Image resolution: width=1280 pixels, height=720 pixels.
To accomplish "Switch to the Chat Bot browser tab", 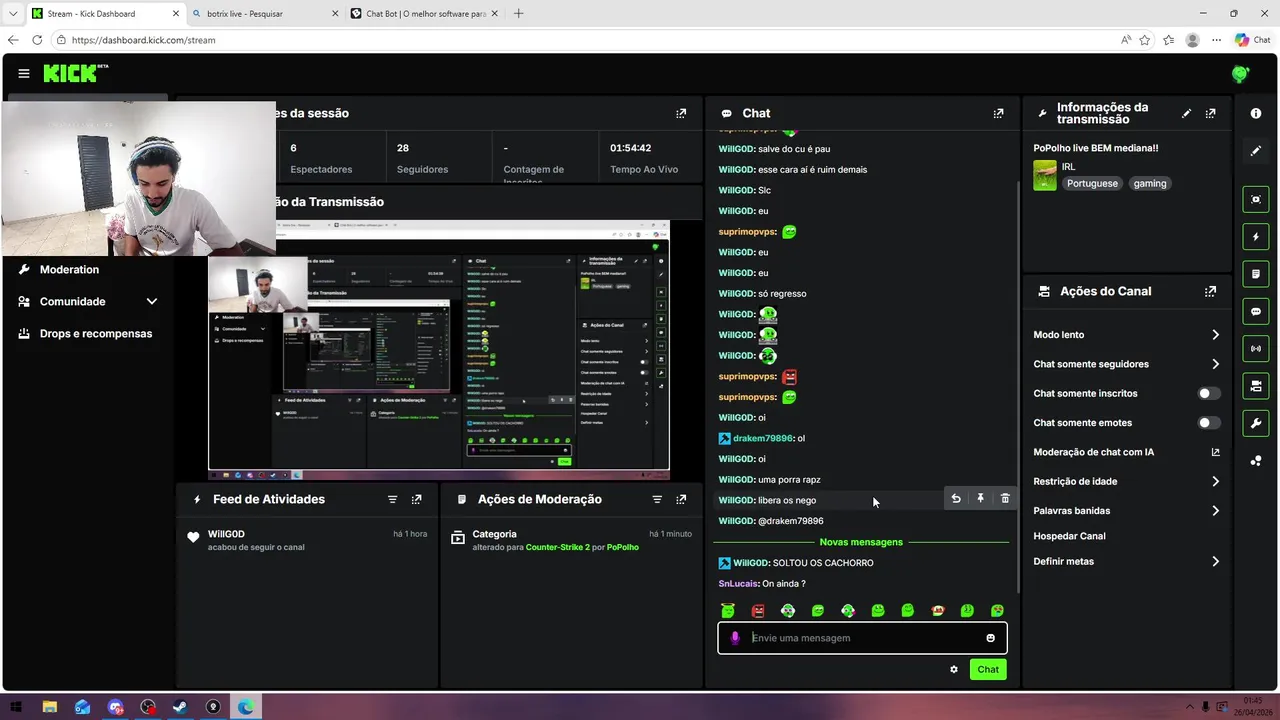I will point(422,14).
